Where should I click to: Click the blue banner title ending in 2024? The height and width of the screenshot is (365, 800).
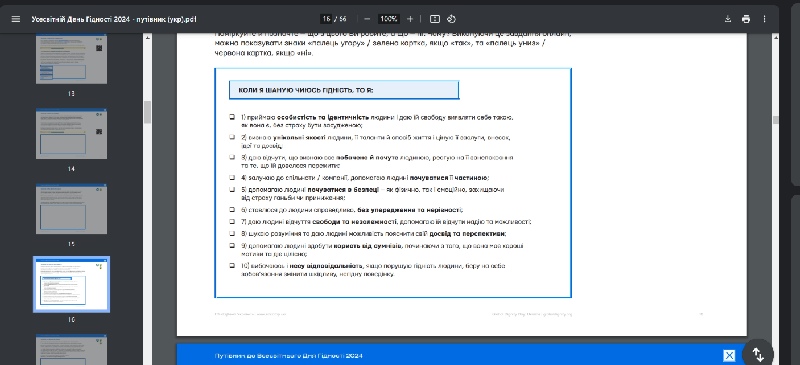[x=289, y=356]
